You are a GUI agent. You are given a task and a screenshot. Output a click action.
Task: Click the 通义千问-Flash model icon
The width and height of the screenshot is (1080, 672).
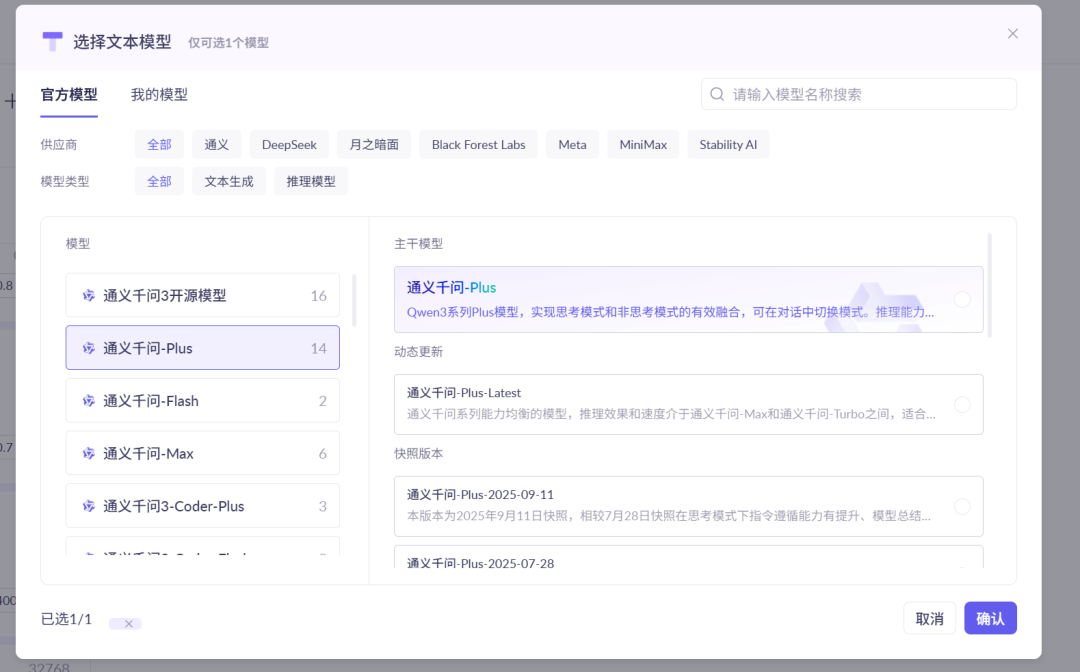pyautogui.click(x=90, y=400)
